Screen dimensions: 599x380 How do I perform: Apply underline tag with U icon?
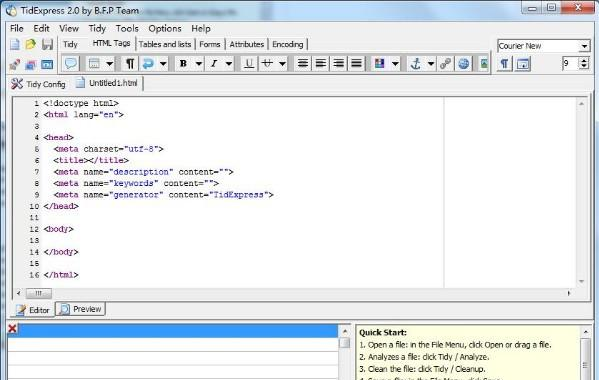(x=249, y=63)
